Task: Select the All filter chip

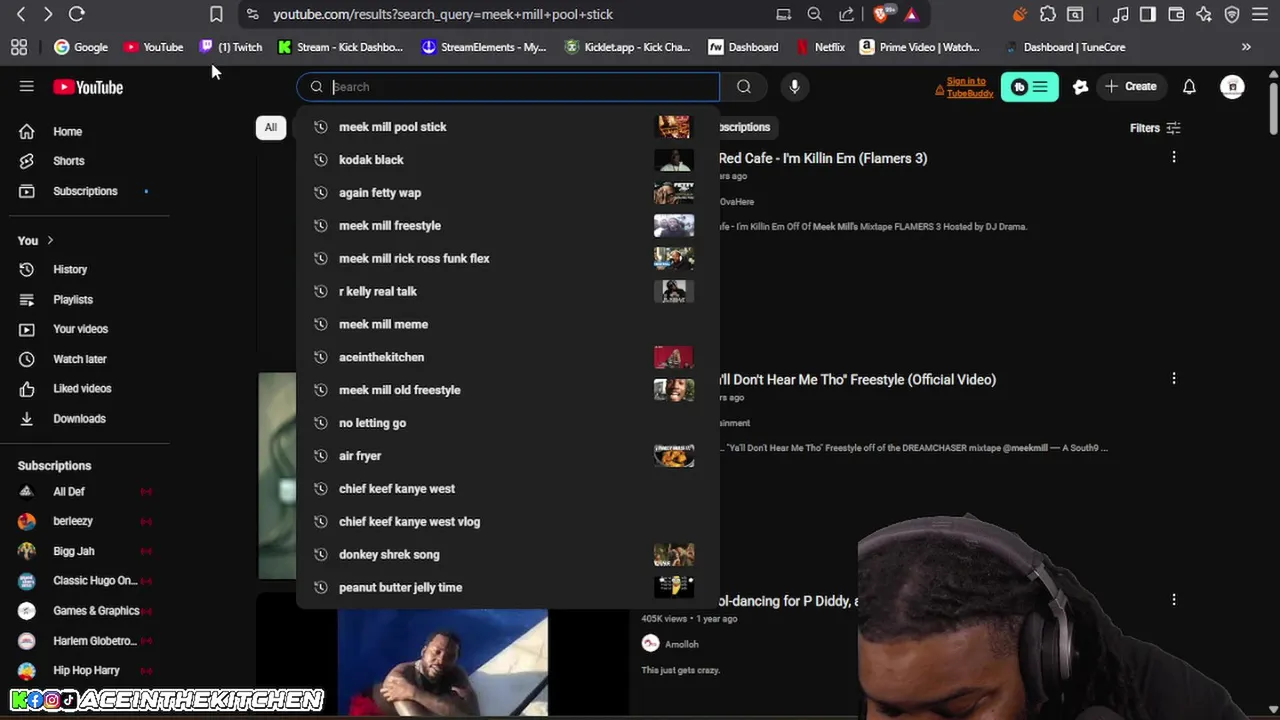Action: coord(271,127)
